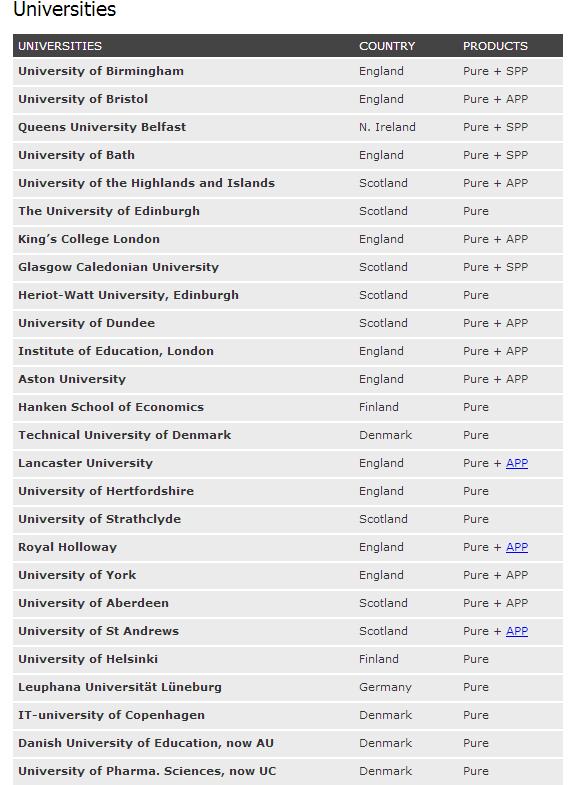
Task: Select University of Helsinki row
Action: [288, 659]
